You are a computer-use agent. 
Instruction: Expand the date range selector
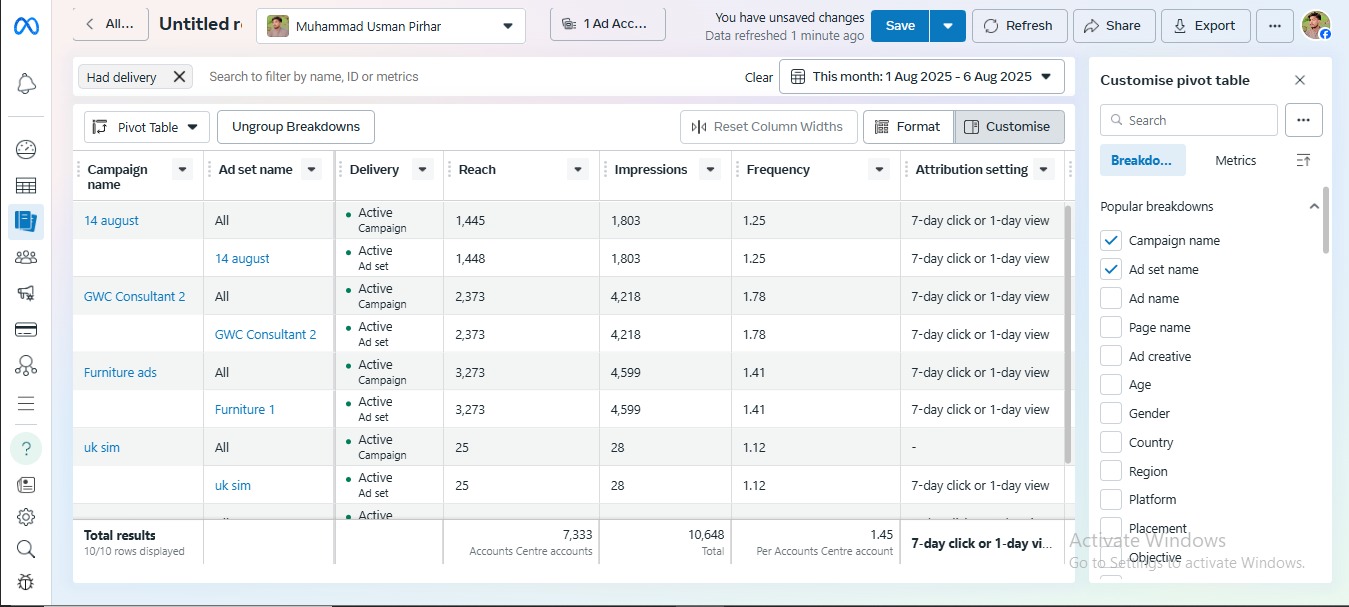click(x=921, y=77)
